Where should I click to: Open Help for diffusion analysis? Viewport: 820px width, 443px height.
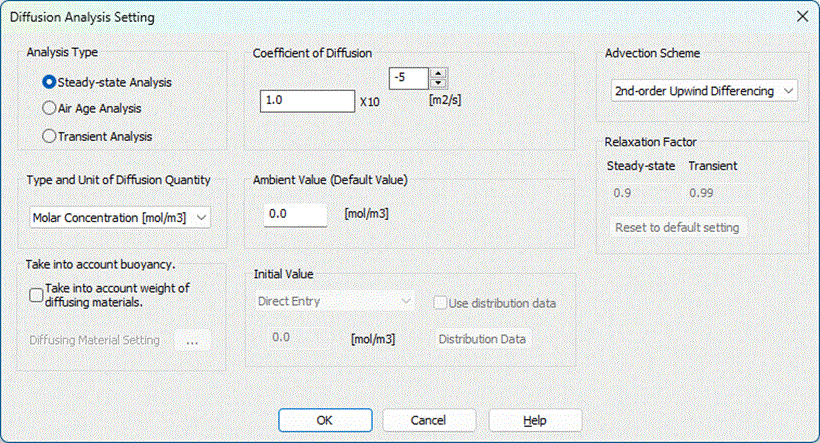(535, 421)
